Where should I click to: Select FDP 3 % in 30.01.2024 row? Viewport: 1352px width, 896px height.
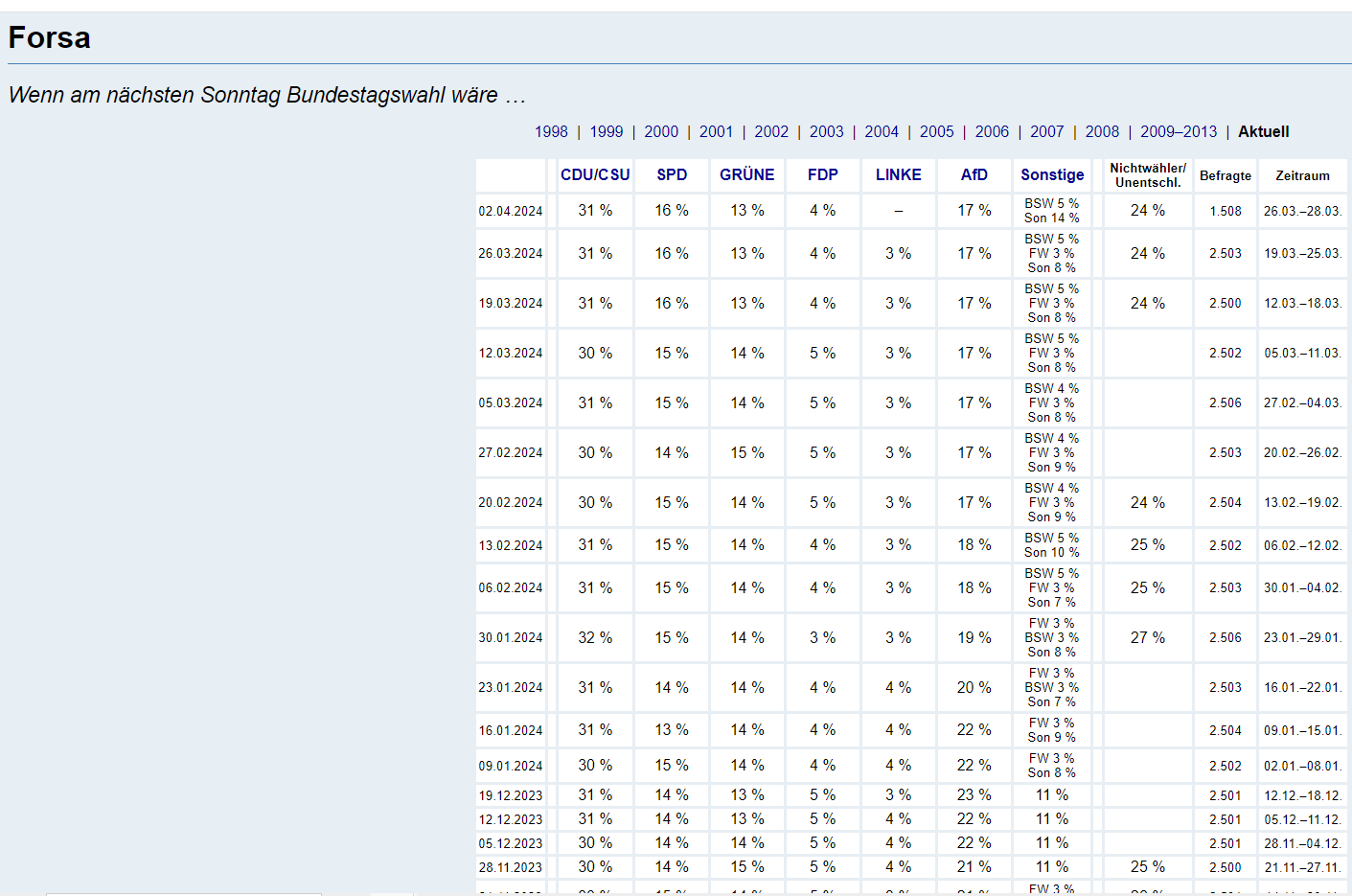823,637
